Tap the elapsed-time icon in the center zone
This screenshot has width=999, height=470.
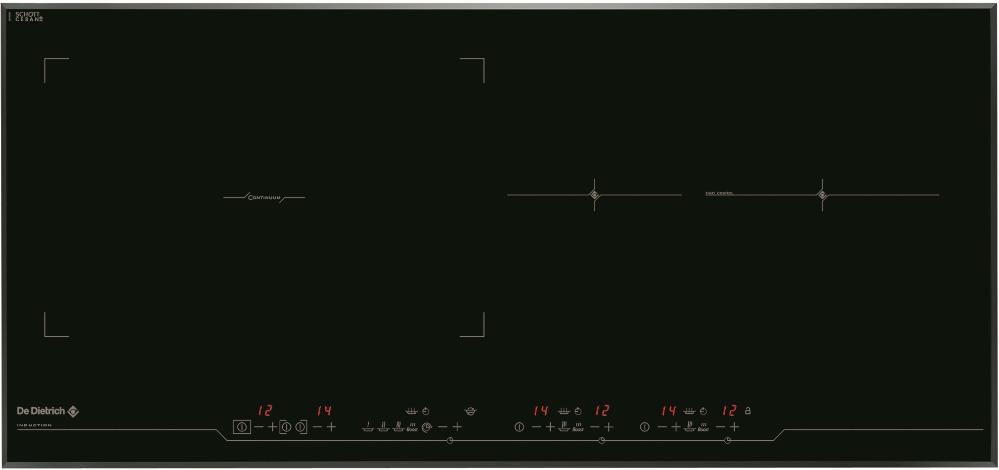(578, 411)
